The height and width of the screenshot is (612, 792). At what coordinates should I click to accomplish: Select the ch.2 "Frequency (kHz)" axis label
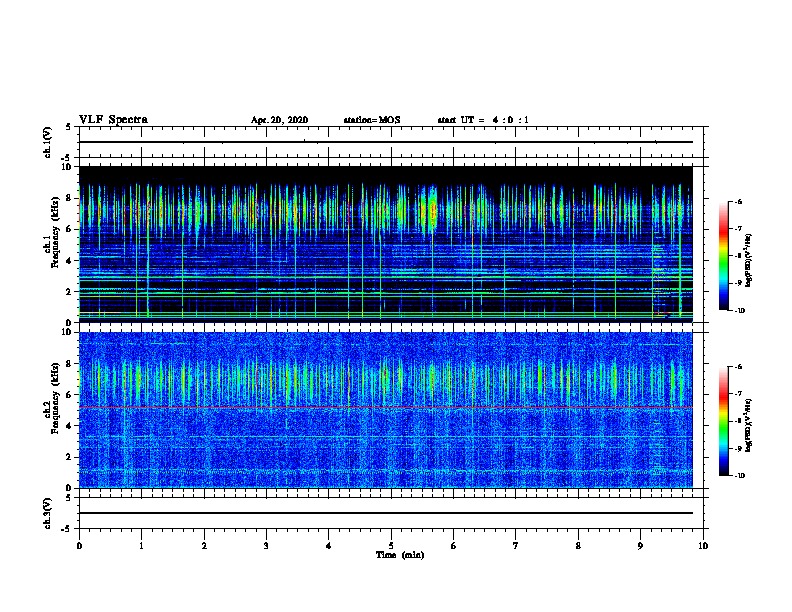tap(55, 398)
